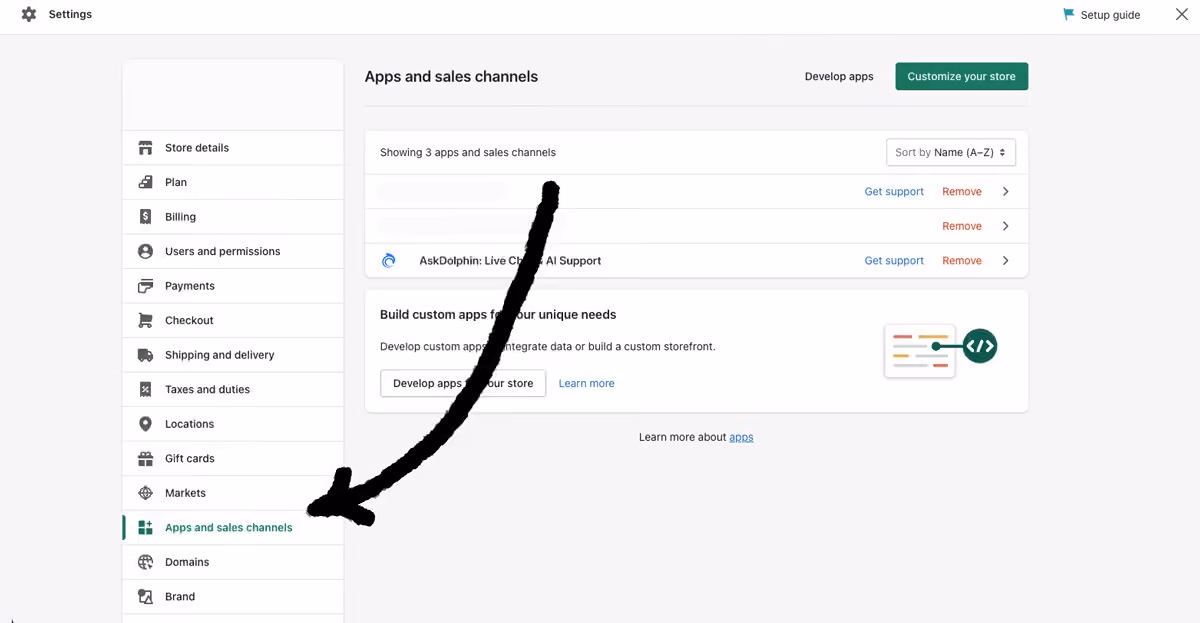Expand the second app row chevron
The image size is (1200, 623).
click(1005, 226)
